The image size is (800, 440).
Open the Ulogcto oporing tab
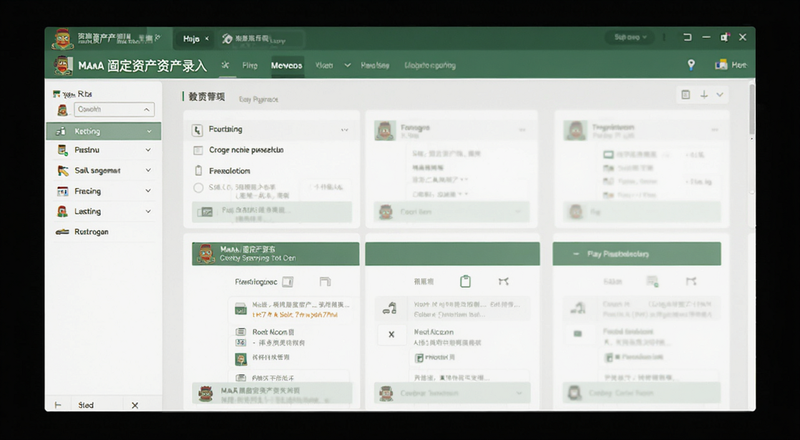click(x=430, y=65)
